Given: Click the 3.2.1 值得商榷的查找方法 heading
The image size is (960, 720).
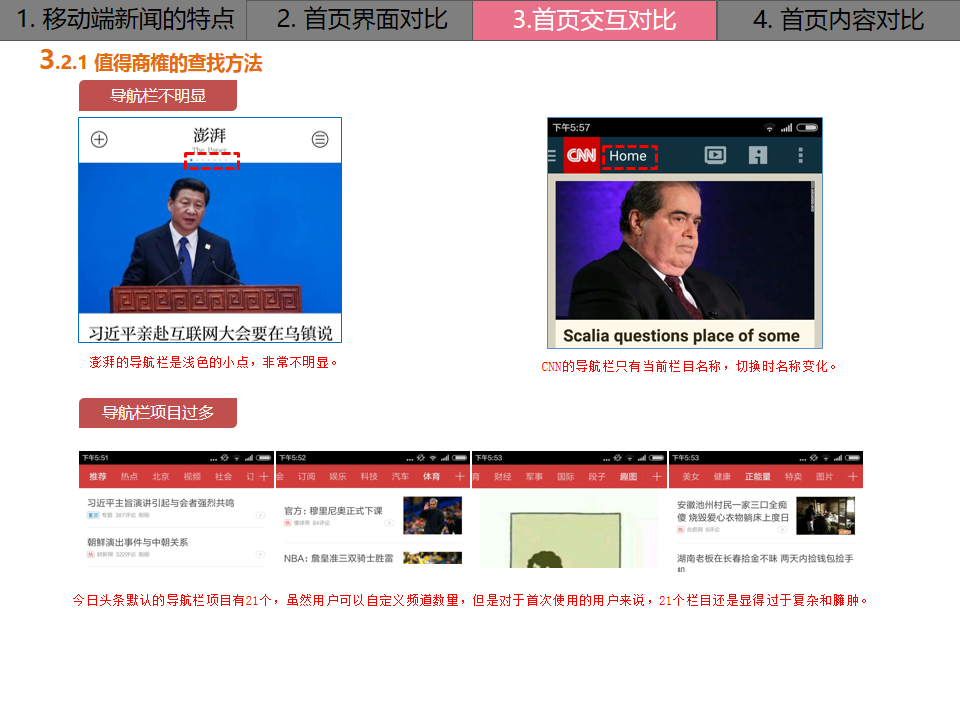Looking at the screenshot, I should pos(151,61).
